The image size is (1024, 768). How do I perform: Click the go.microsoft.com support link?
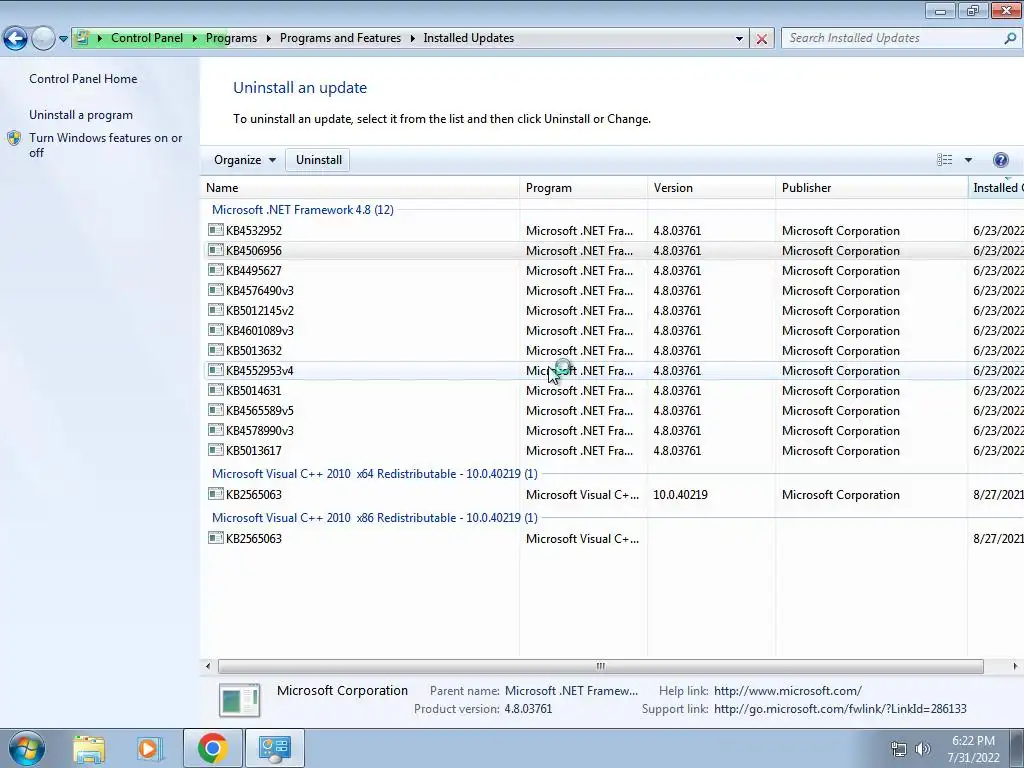click(x=840, y=709)
